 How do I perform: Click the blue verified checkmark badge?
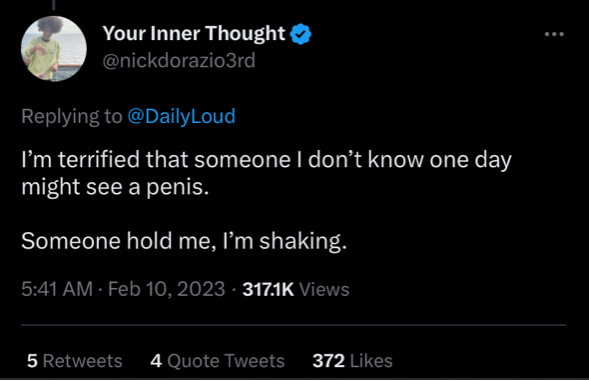(x=301, y=34)
